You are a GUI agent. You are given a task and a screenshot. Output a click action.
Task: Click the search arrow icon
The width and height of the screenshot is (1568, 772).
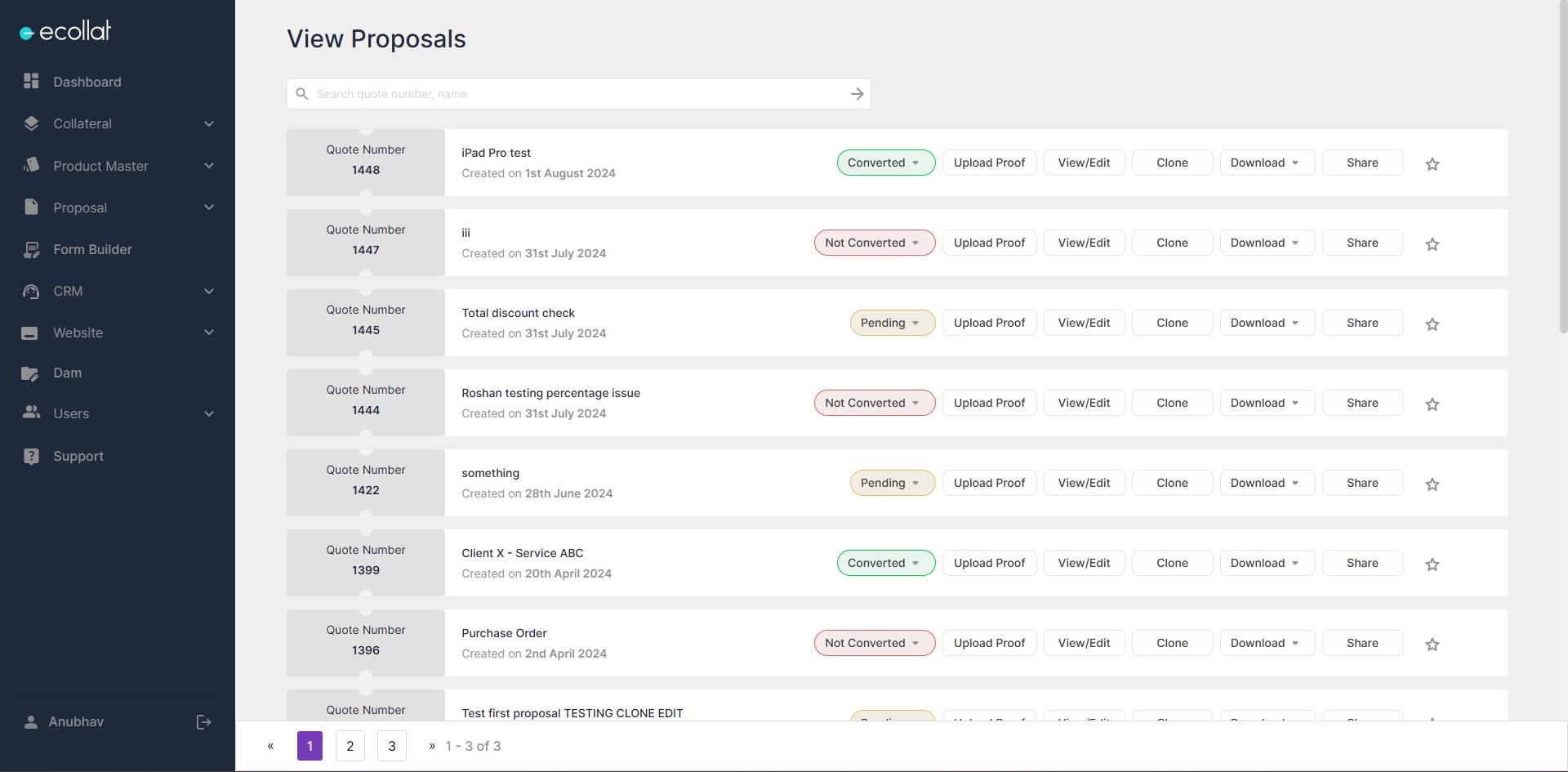[x=857, y=93]
